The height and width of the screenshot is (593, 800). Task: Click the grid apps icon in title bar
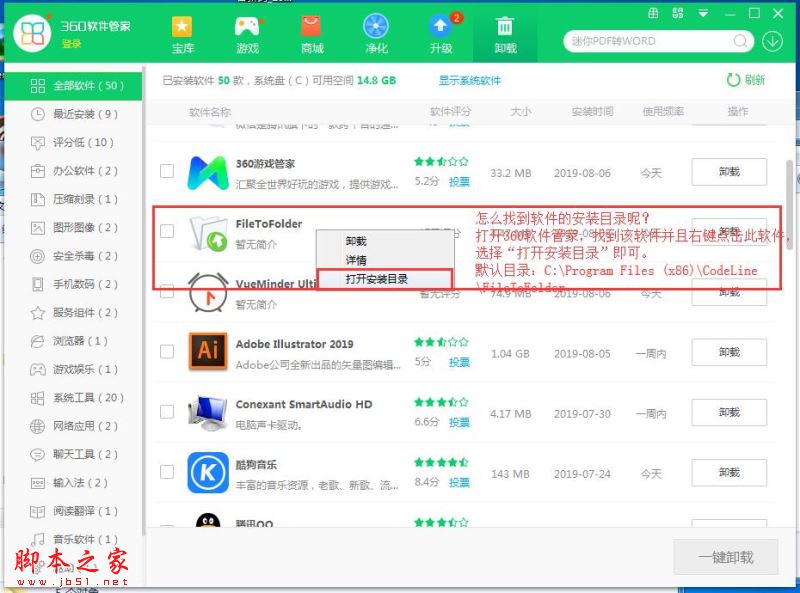pos(678,13)
